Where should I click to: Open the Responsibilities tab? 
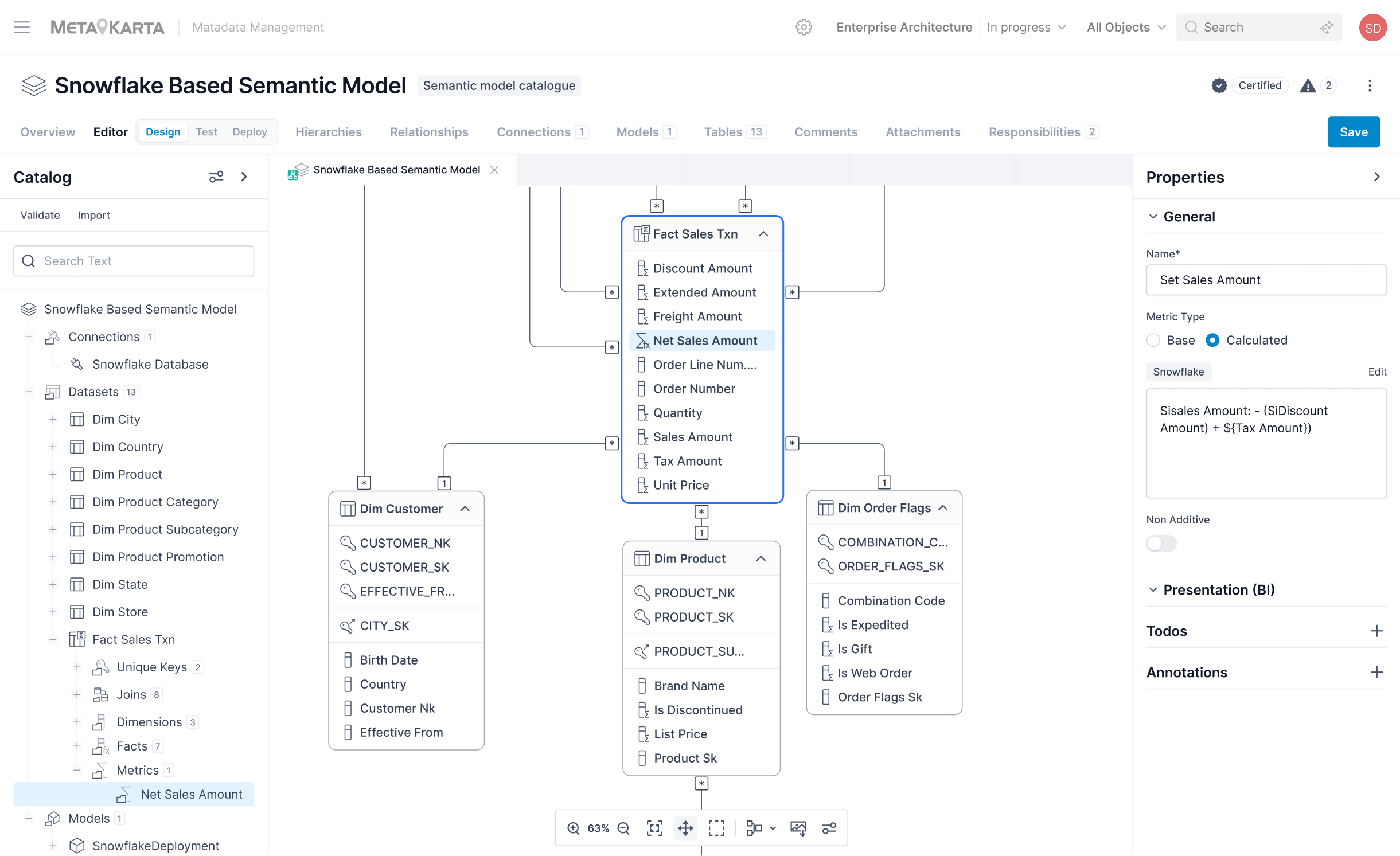pyautogui.click(x=1043, y=132)
